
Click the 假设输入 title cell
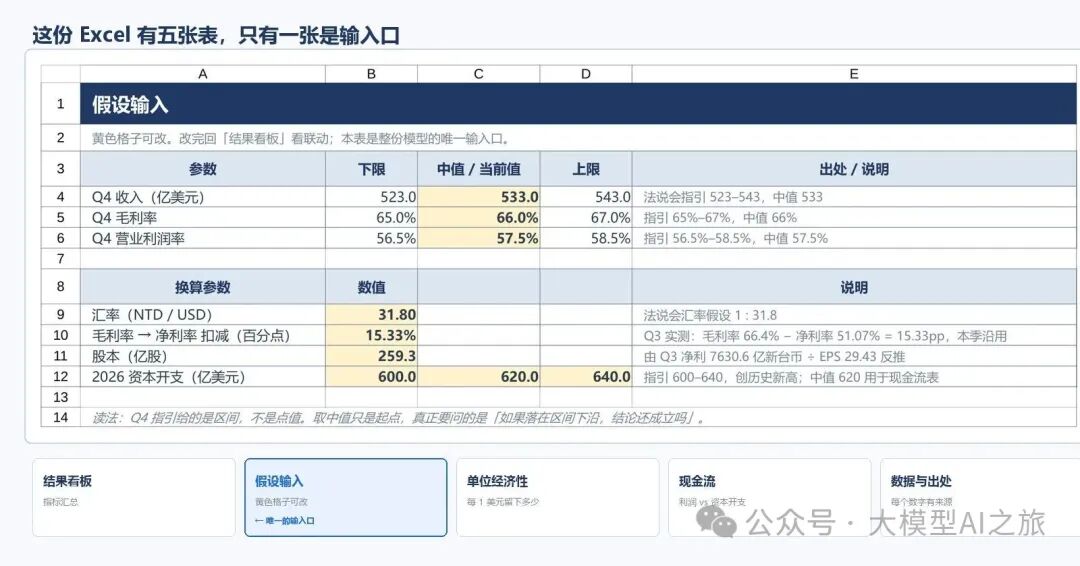pyautogui.click(x=578, y=104)
